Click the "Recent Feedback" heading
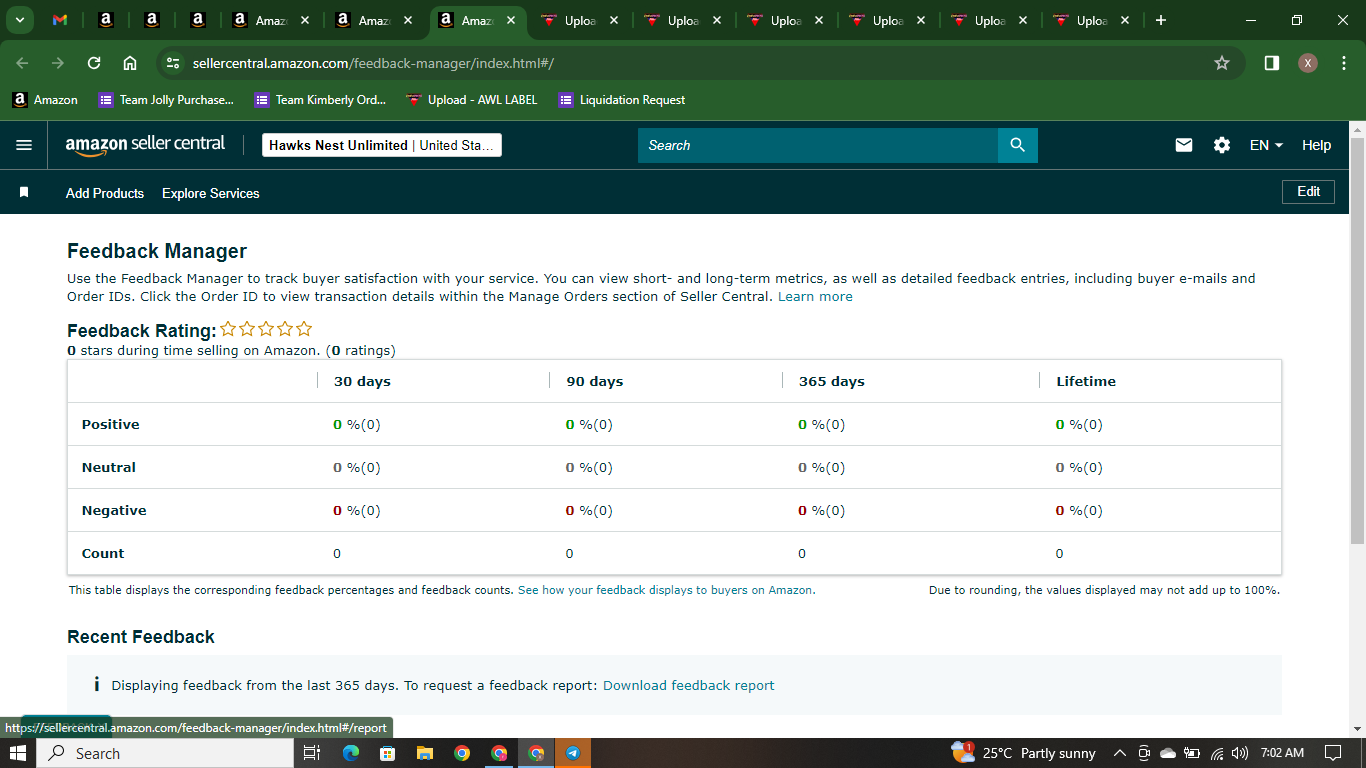The width and height of the screenshot is (1366, 768). (x=141, y=637)
